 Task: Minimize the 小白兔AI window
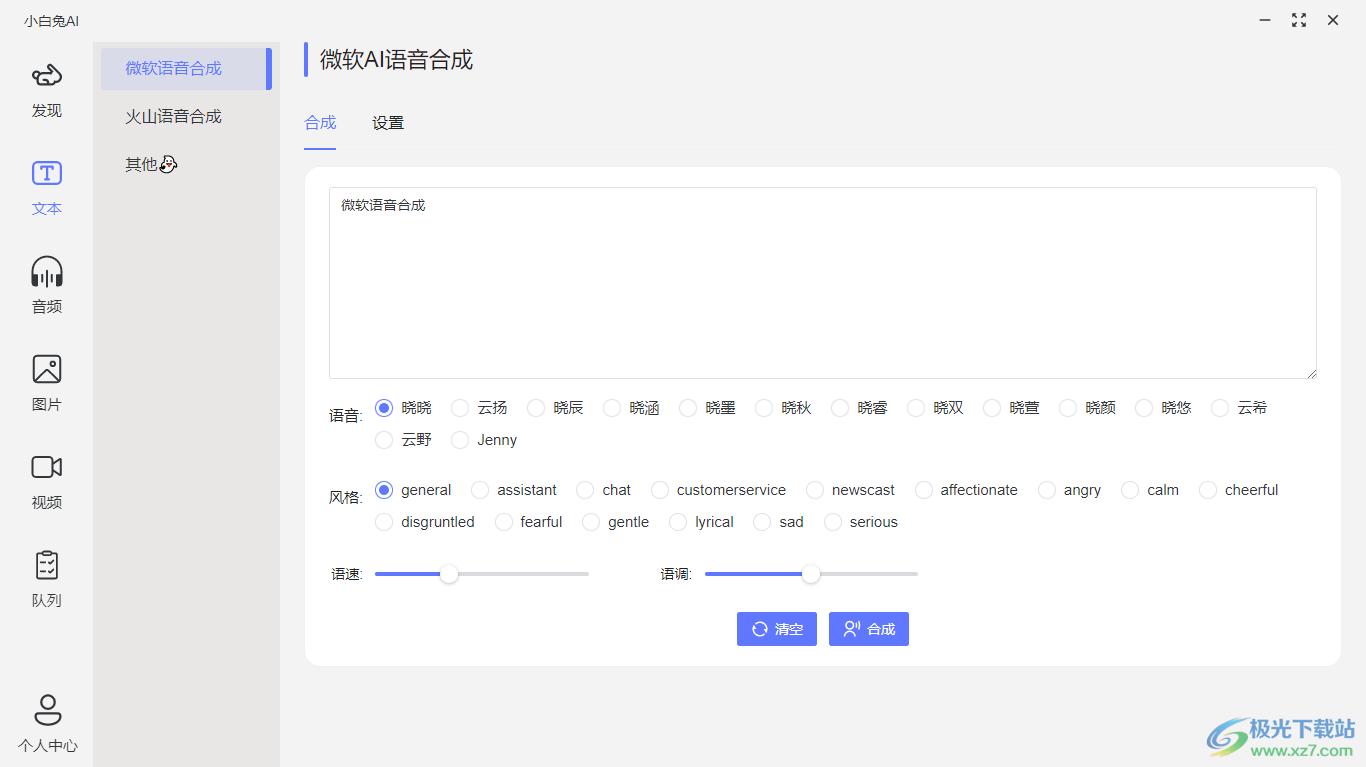coord(1265,20)
